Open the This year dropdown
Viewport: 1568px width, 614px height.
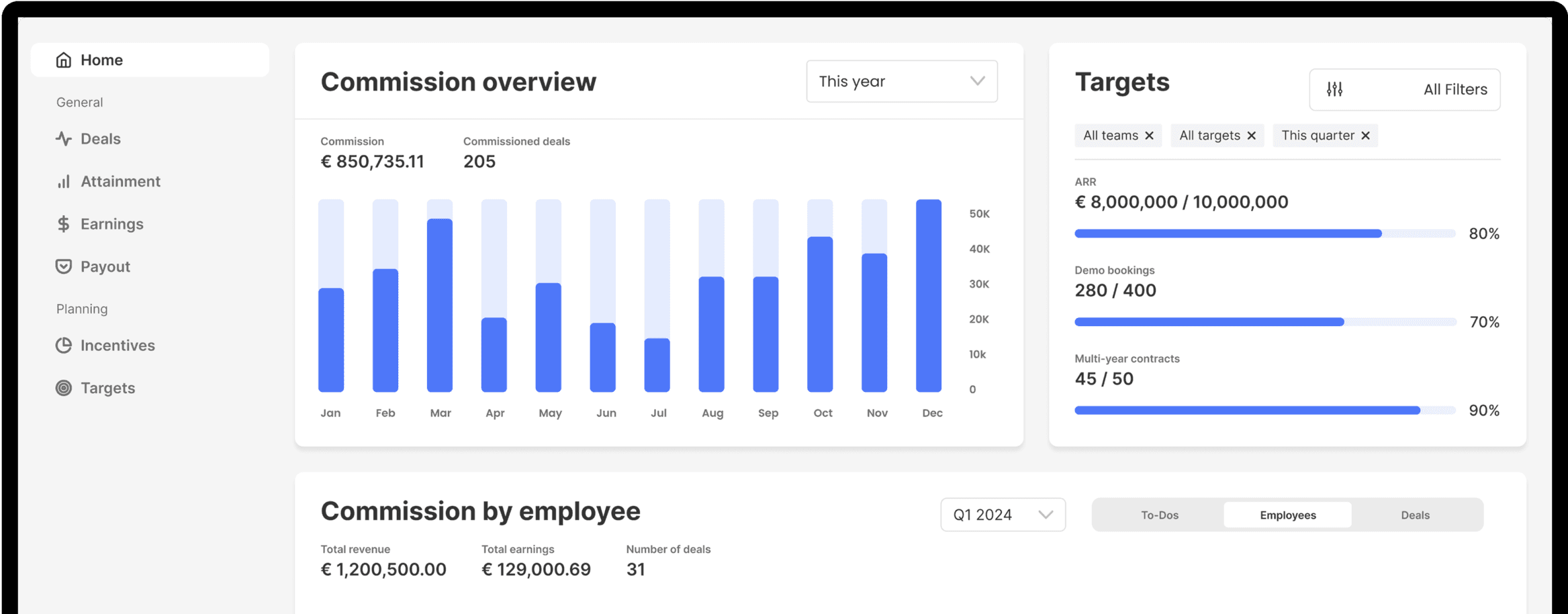[x=901, y=81]
